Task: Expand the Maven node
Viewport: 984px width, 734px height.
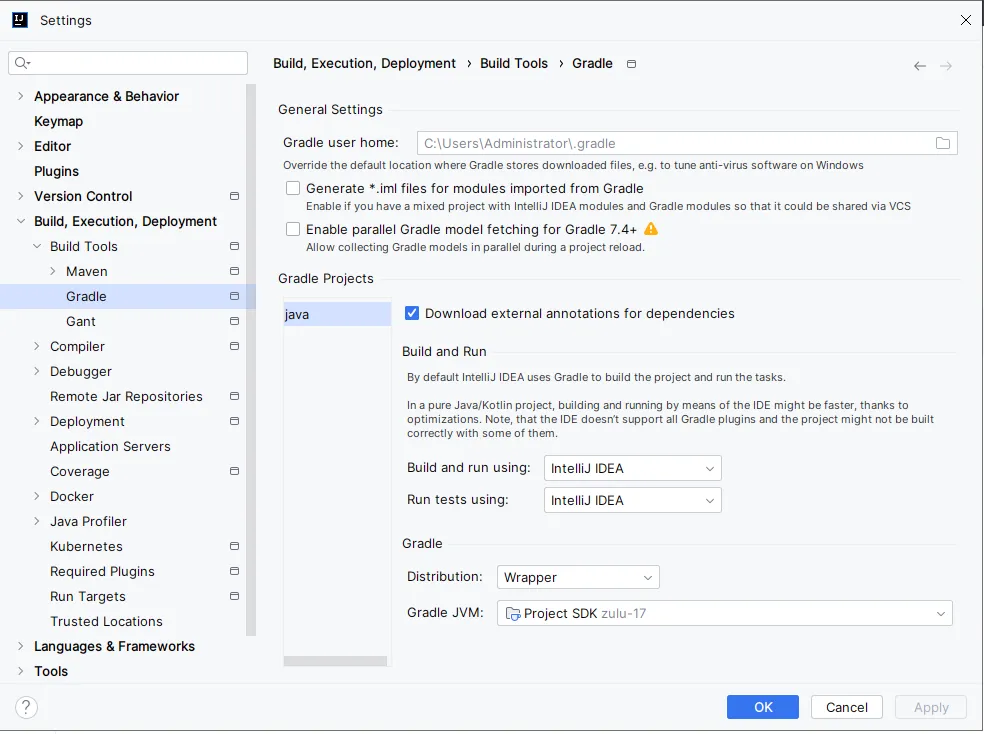Action: [53, 272]
